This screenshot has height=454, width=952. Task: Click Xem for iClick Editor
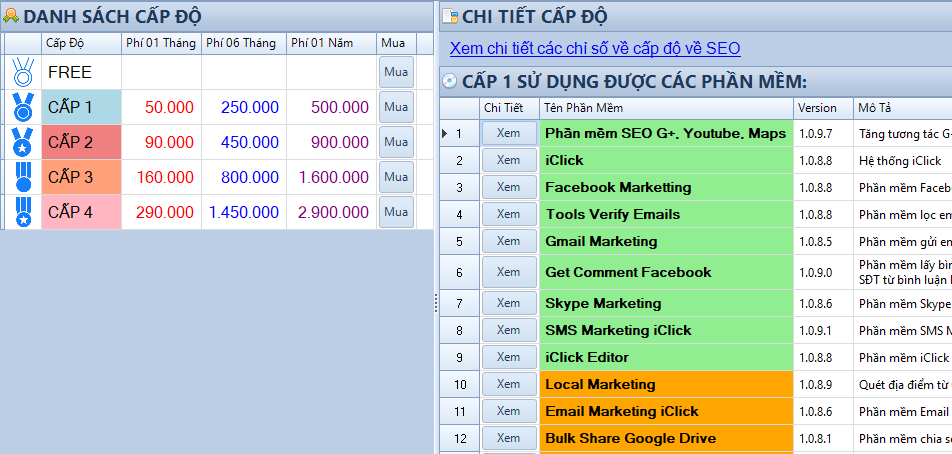[x=509, y=357]
